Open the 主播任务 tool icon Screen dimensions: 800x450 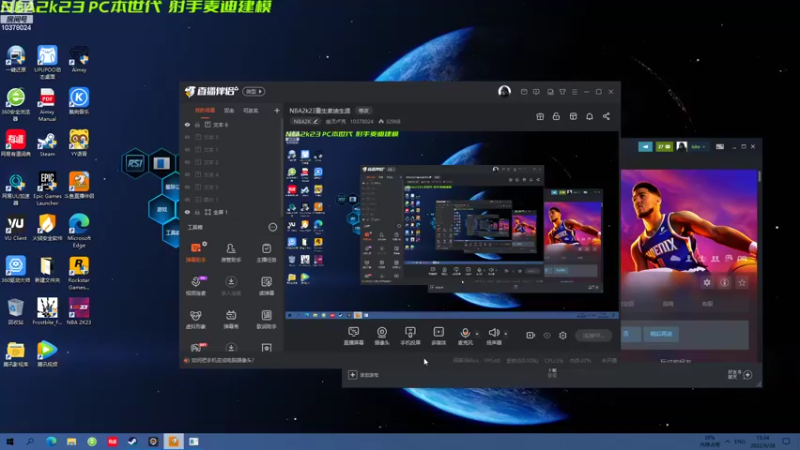pos(266,252)
